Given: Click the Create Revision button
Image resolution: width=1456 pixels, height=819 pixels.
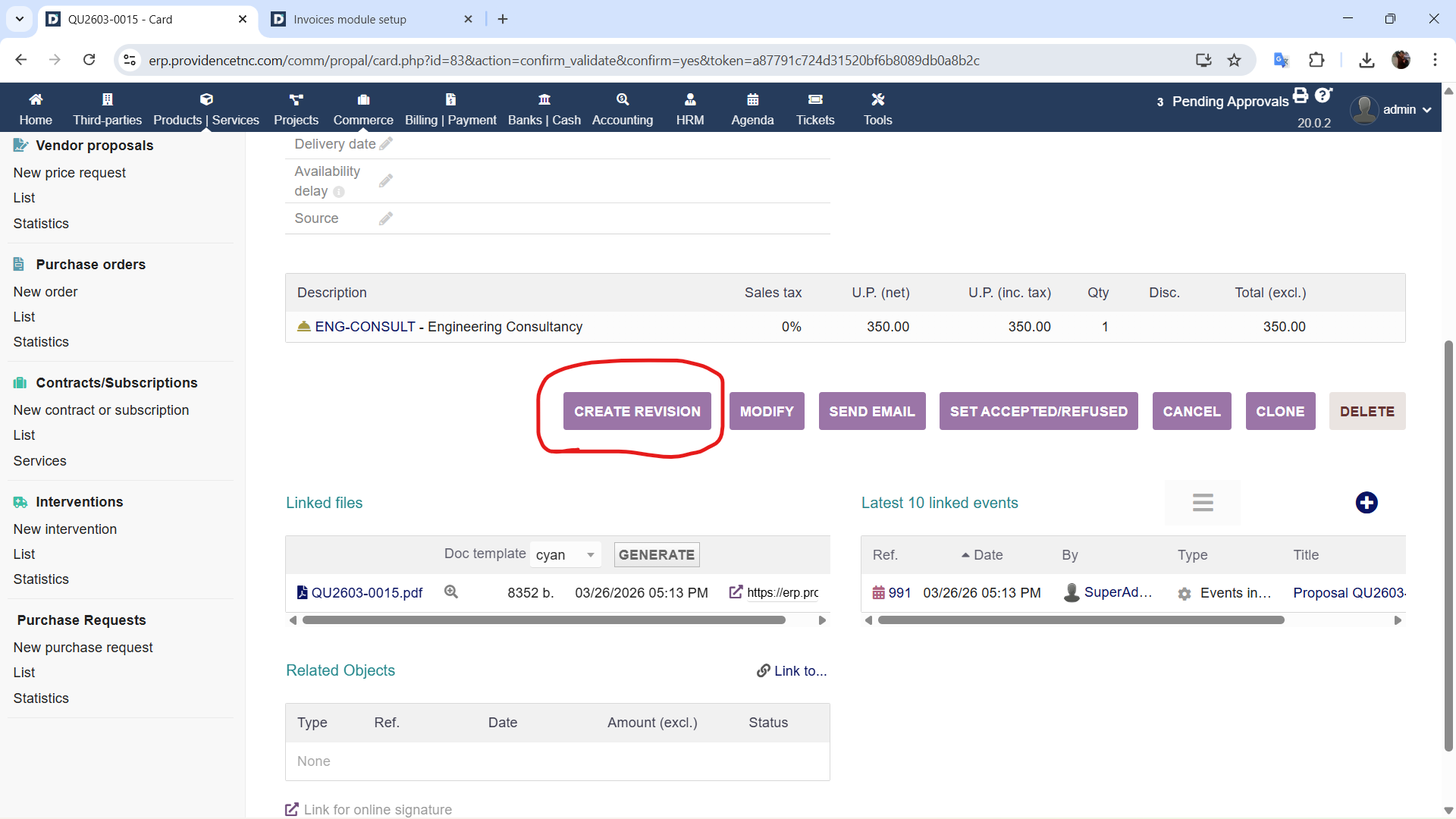Looking at the screenshot, I should pyautogui.click(x=637, y=412).
